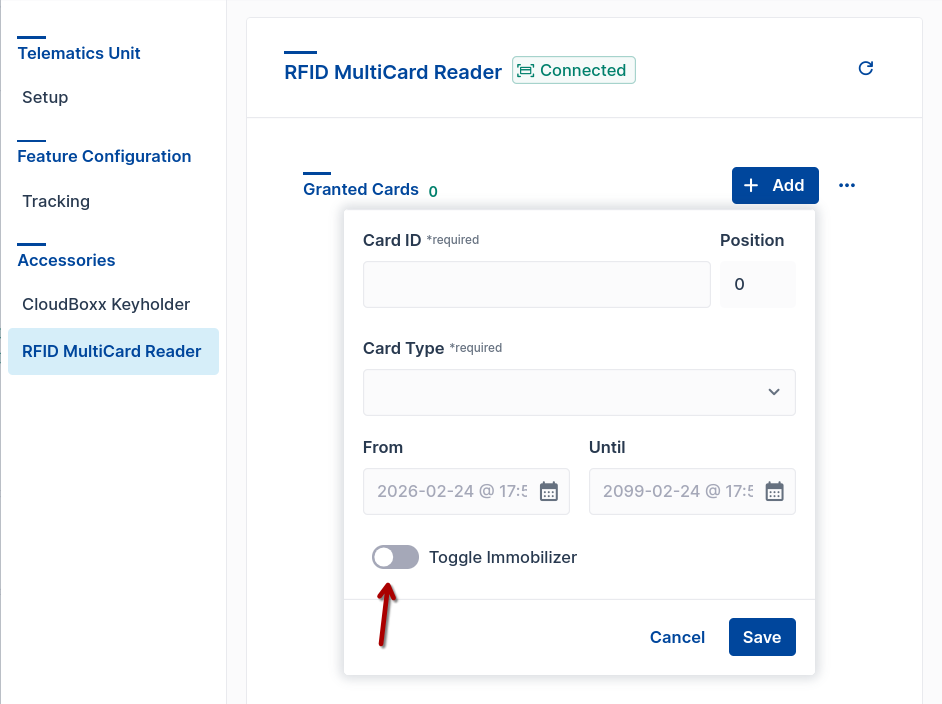
Task: Click the Position number field
Action: coord(758,284)
